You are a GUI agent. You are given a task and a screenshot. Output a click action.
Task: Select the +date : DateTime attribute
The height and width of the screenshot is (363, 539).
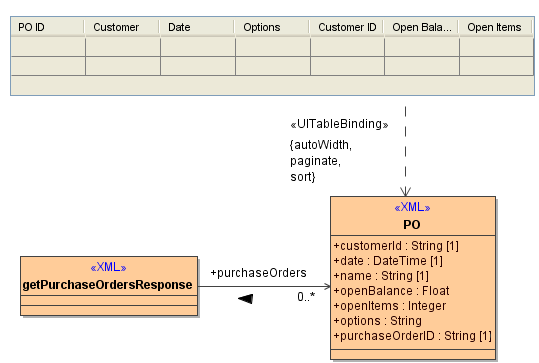coord(388,261)
